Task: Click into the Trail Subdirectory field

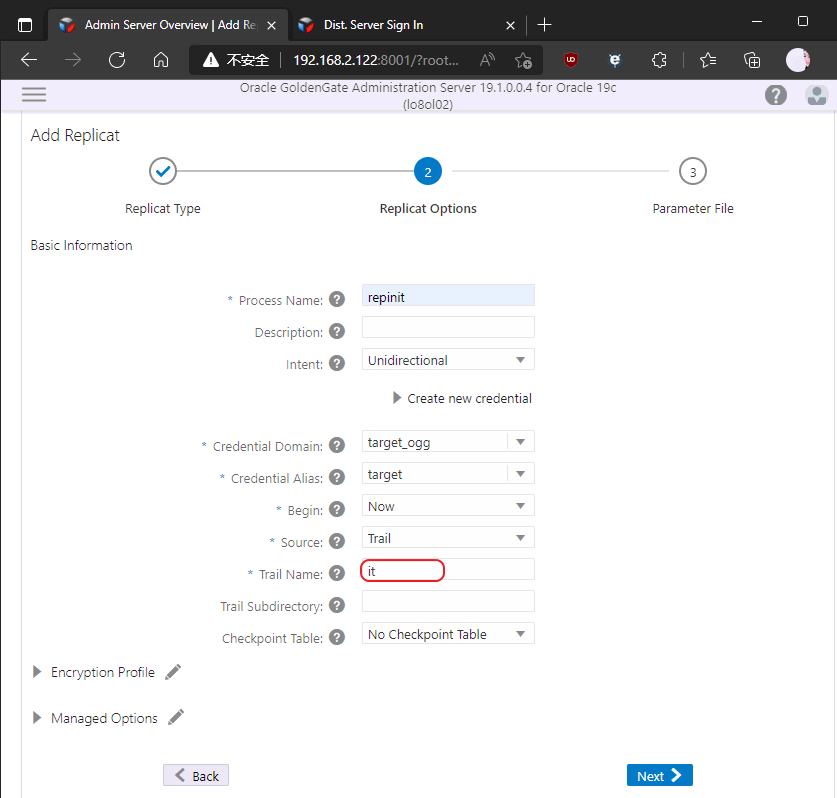Action: pos(448,601)
